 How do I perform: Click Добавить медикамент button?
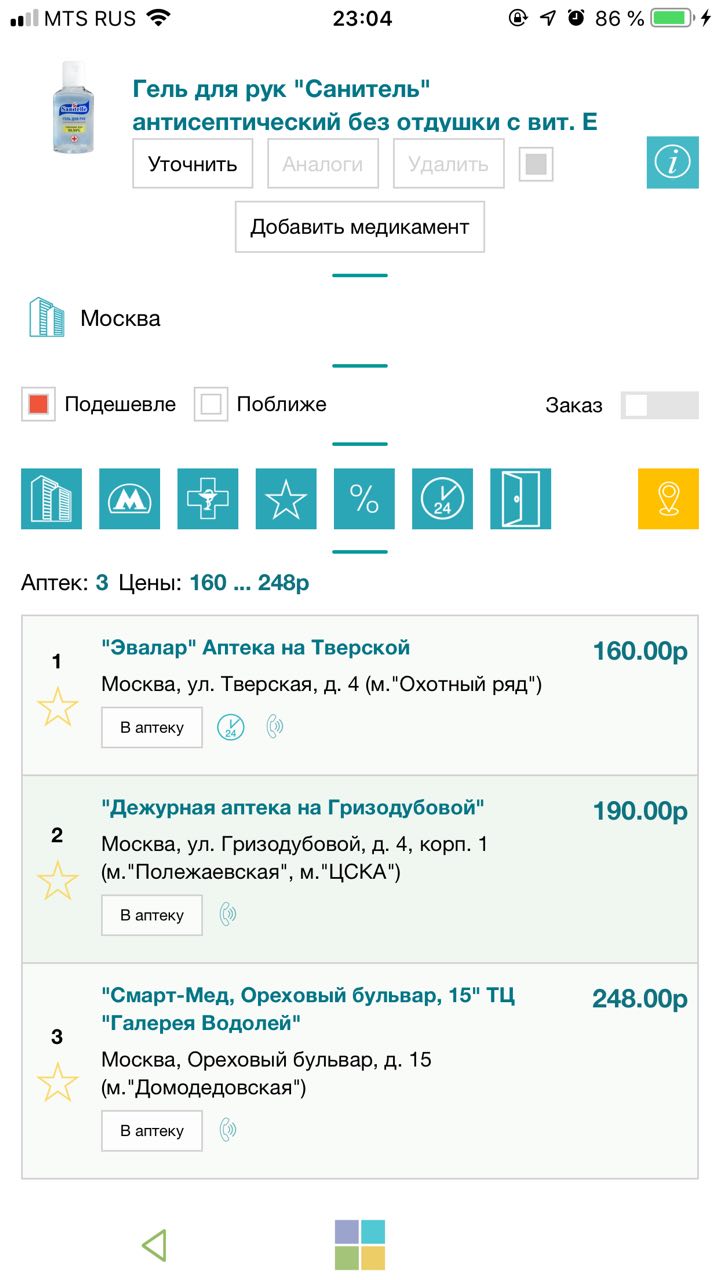[360, 227]
